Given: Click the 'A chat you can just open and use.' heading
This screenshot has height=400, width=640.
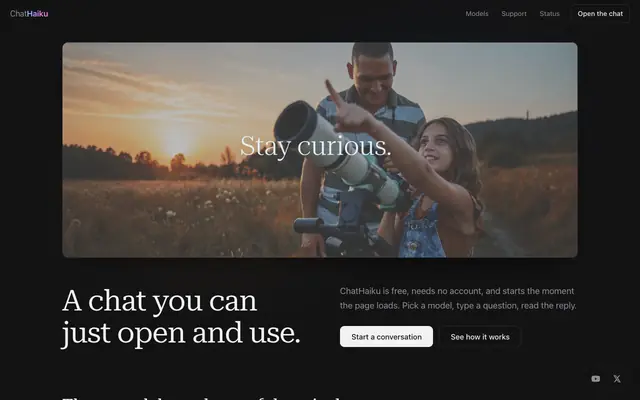Looking at the screenshot, I should pos(181,317).
